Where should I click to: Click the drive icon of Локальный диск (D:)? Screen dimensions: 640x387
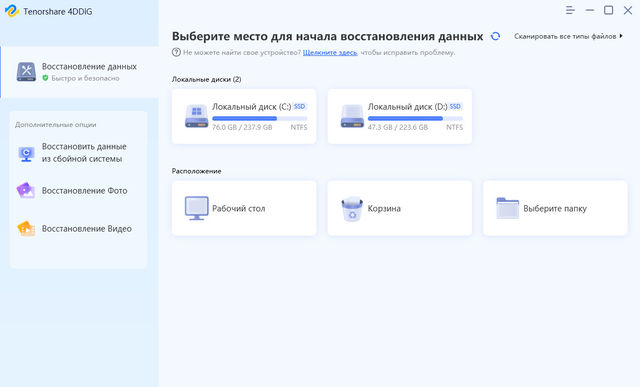(x=352, y=116)
